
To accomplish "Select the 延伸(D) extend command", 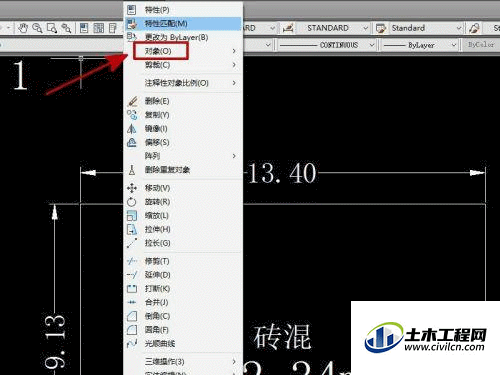I will pos(183,275).
